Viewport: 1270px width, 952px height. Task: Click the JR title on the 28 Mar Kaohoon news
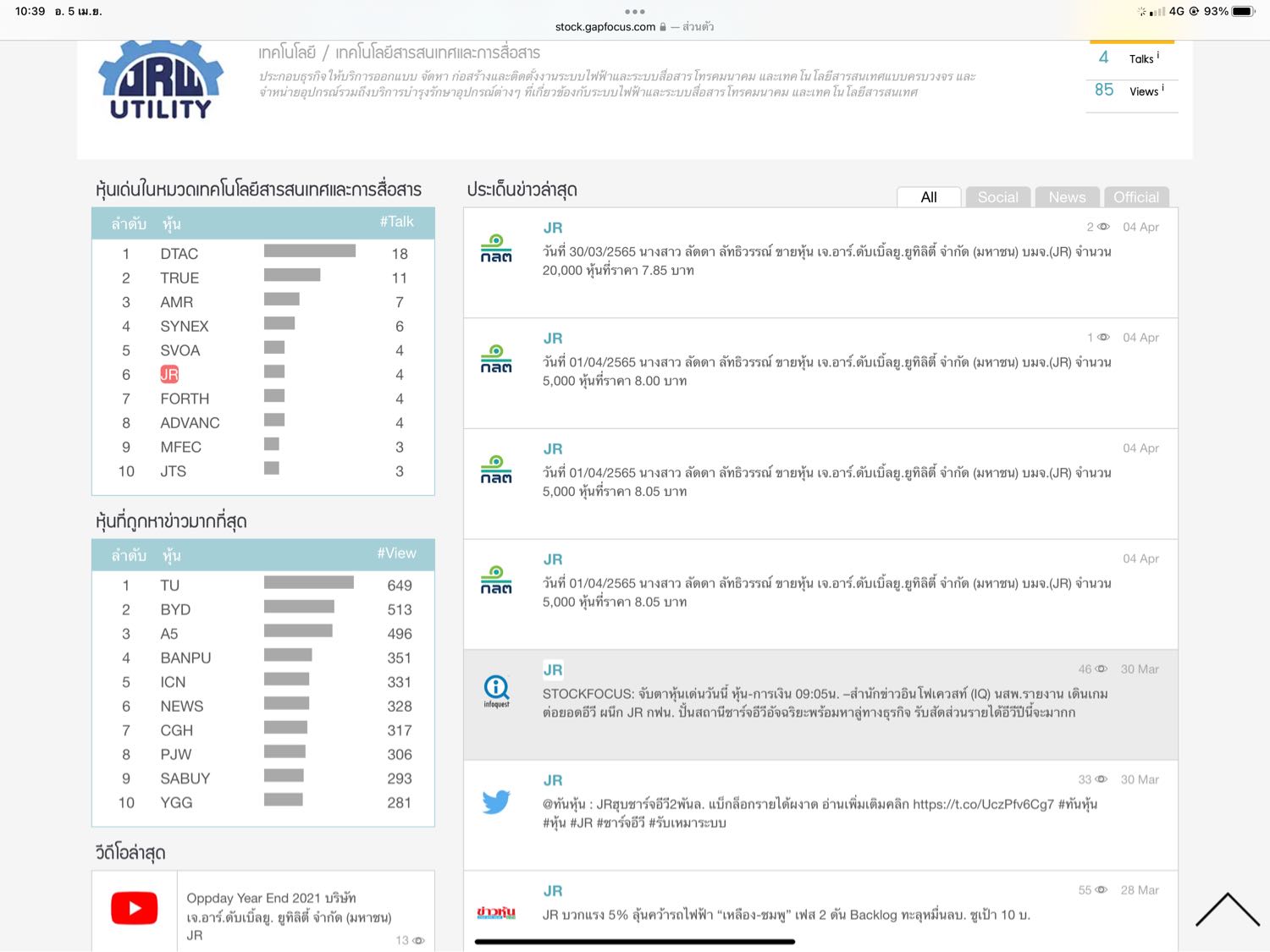click(x=553, y=891)
